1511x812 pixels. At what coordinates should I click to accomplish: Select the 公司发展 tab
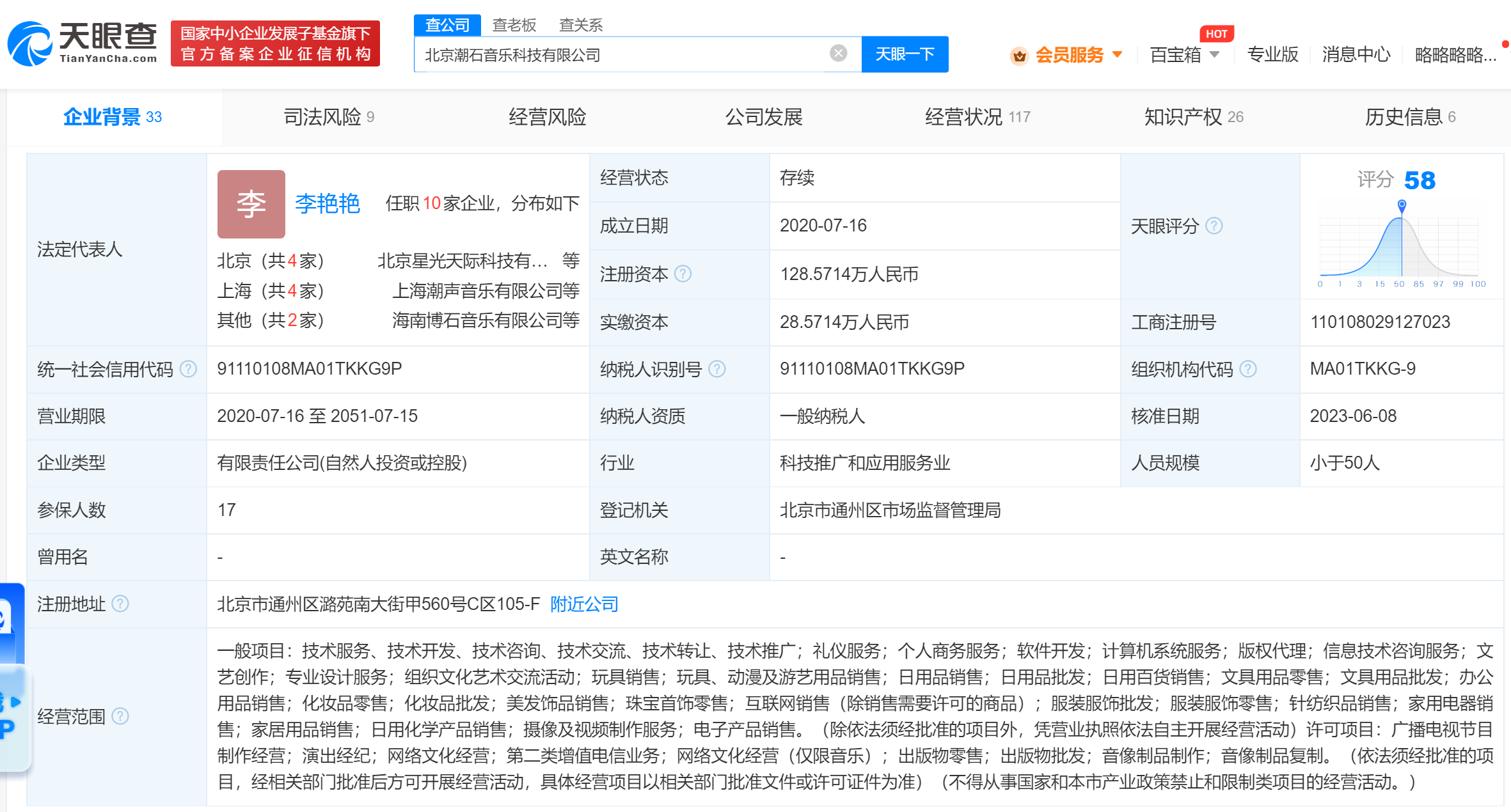point(764,117)
